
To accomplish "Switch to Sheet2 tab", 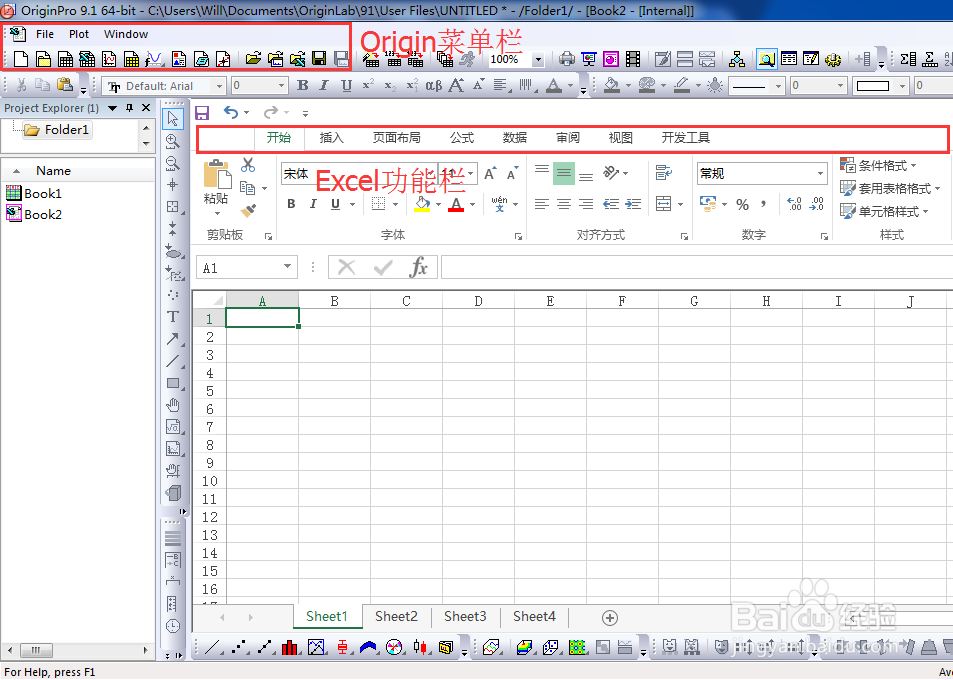I will [396, 616].
